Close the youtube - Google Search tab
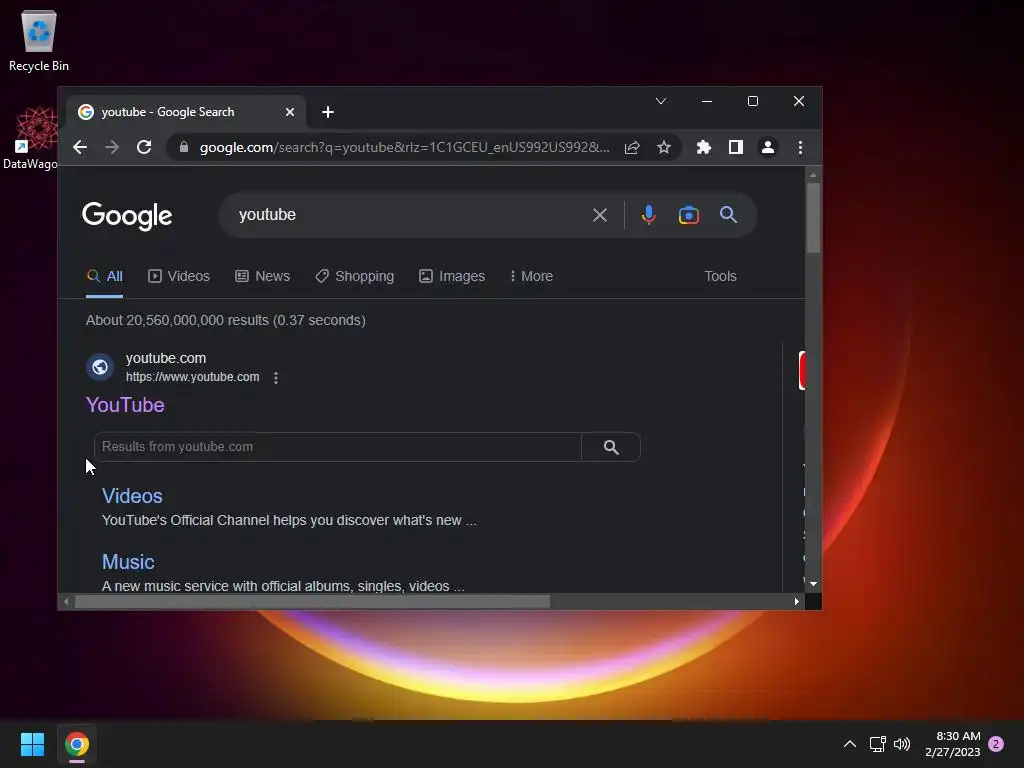This screenshot has width=1024, height=768. (290, 112)
